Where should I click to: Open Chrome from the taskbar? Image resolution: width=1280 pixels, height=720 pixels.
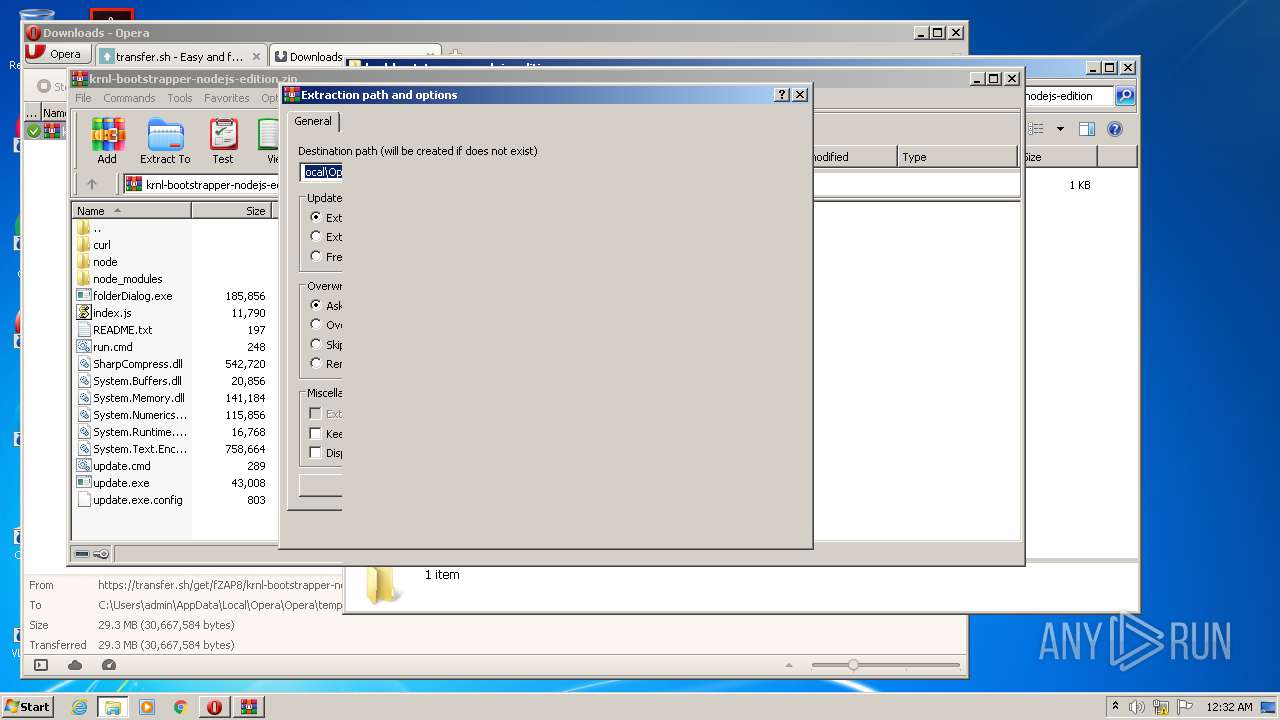(x=181, y=707)
